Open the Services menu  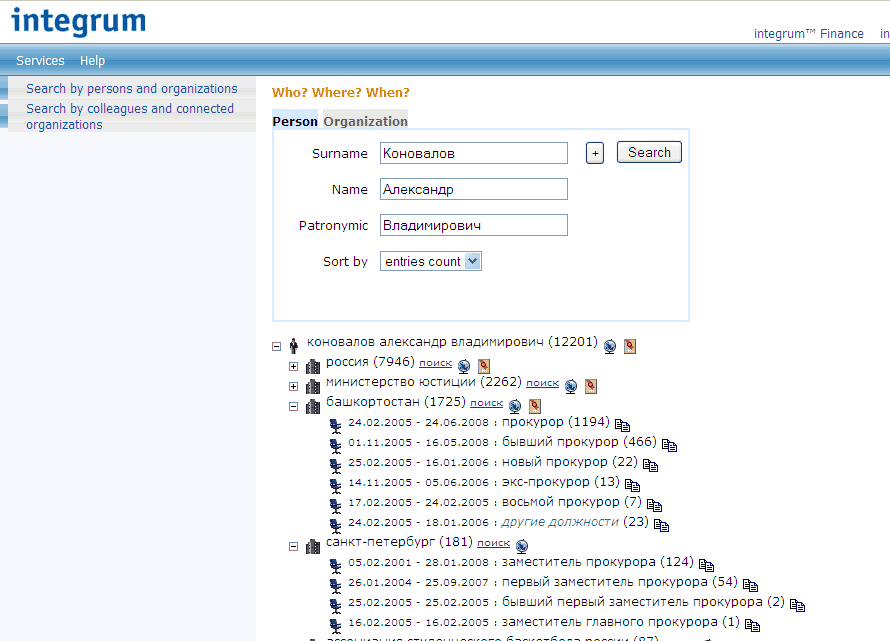(40, 61)
